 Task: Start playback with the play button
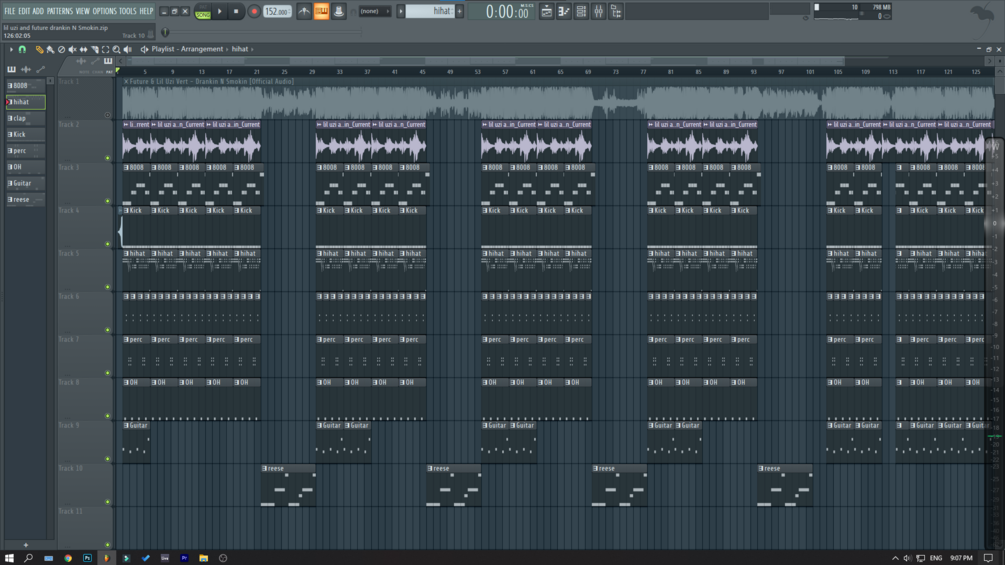pyautogui.click(x=220, y=12)
